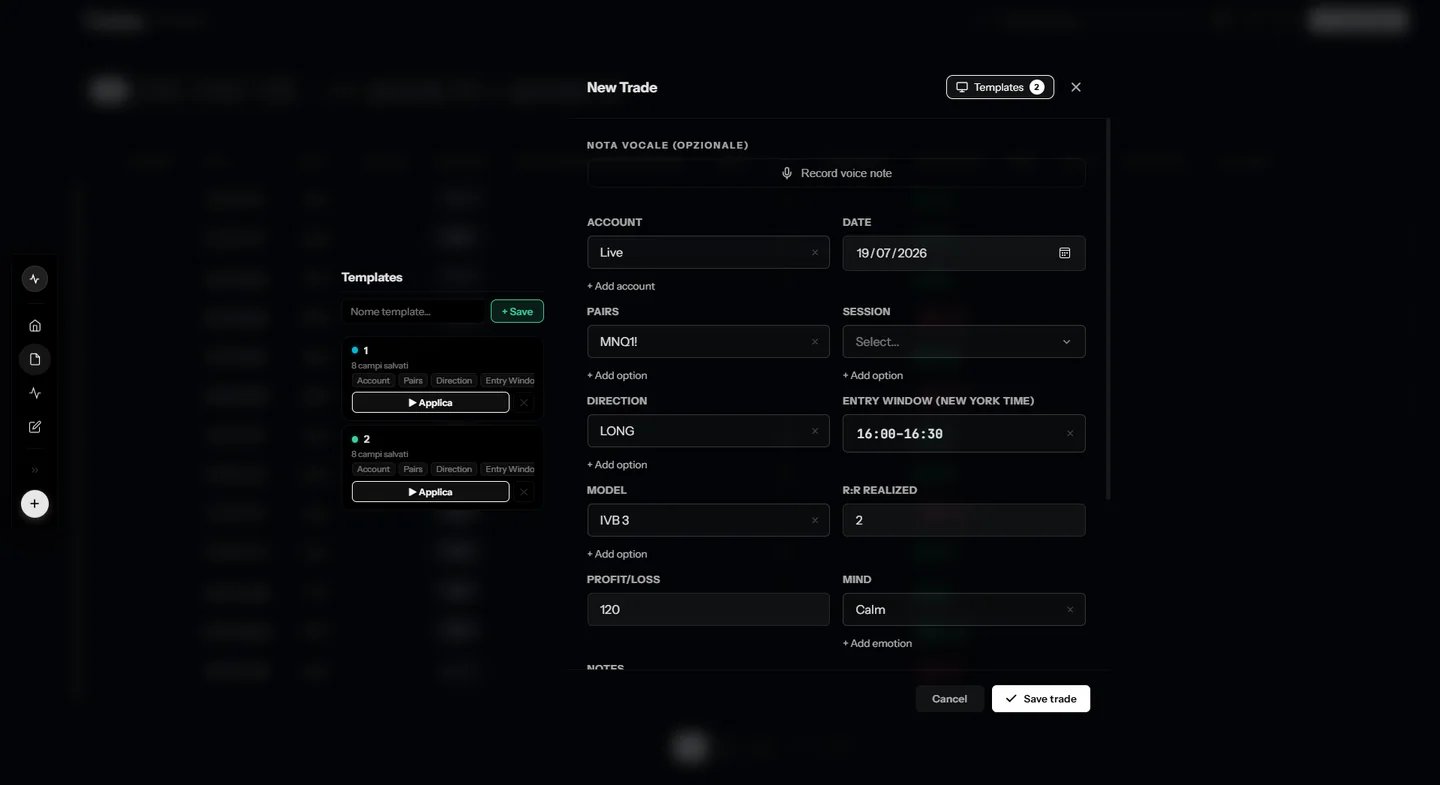The image size is (1440, 785).
Task: Click + Add option under Model
Action: (617, 554)
